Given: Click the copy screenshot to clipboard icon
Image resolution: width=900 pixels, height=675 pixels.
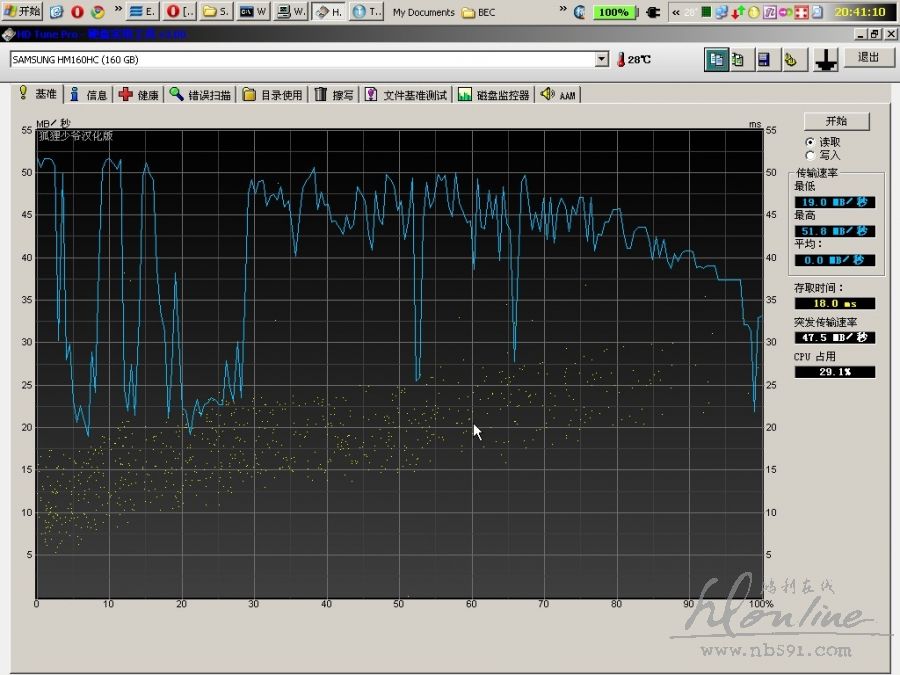Looking at the screenshot, I should pos(738,60).
